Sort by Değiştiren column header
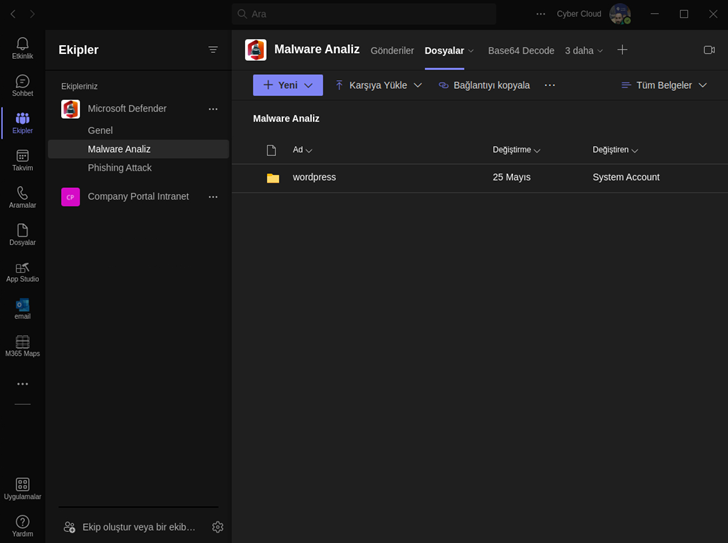Screen dimensions: 728x543 click(615, 150)
